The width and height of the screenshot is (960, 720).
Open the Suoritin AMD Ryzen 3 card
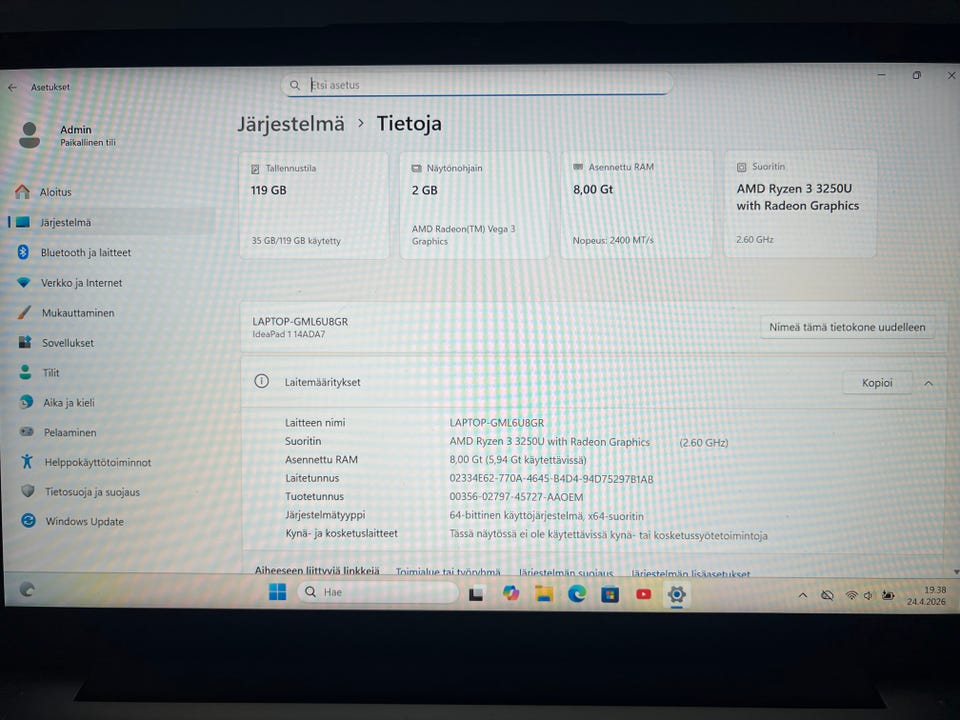(x=800, y=204)
